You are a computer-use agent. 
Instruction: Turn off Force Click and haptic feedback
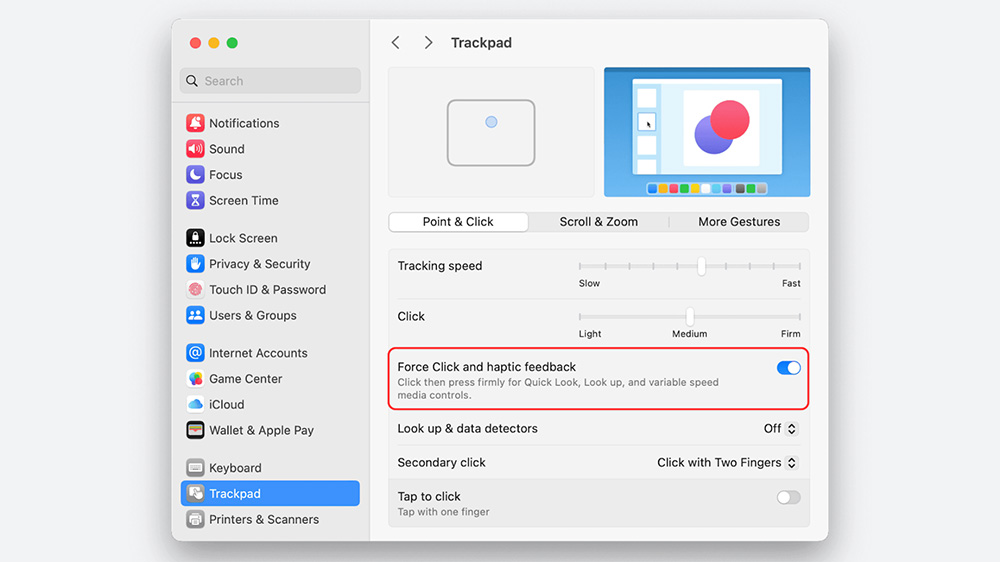[x=788, y=368]
